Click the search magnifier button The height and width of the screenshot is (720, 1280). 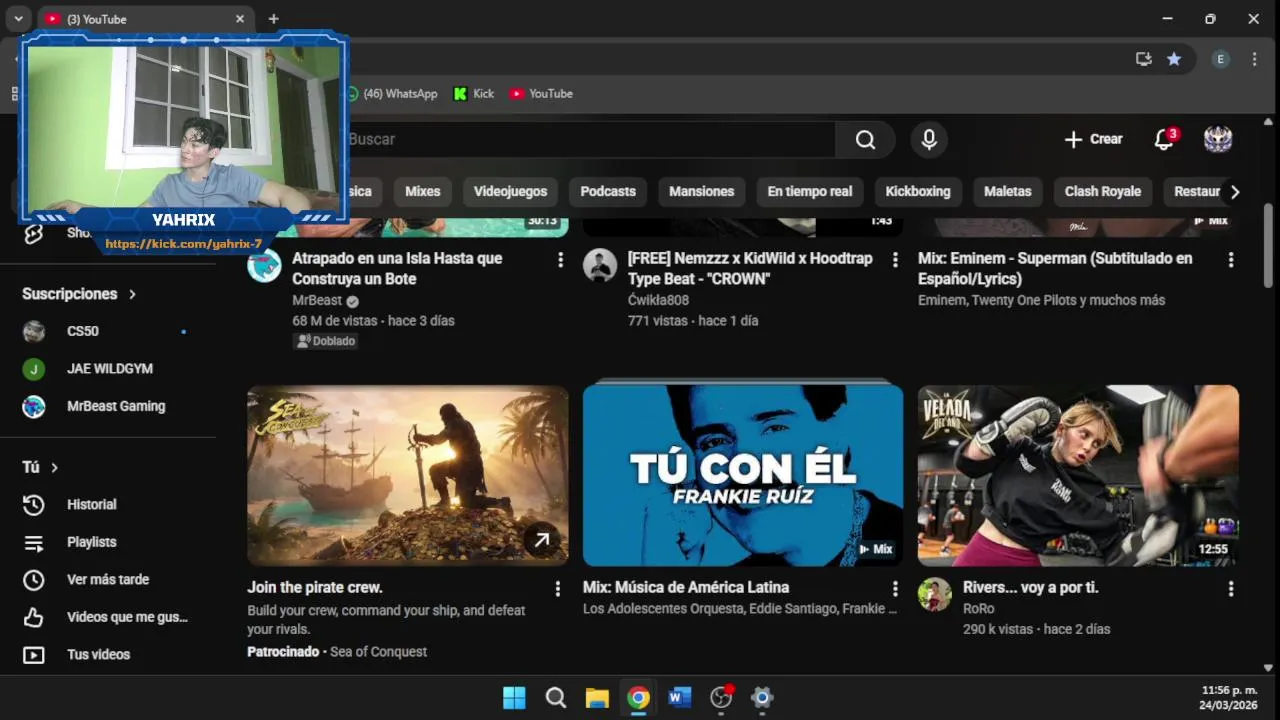click(865, 140)
